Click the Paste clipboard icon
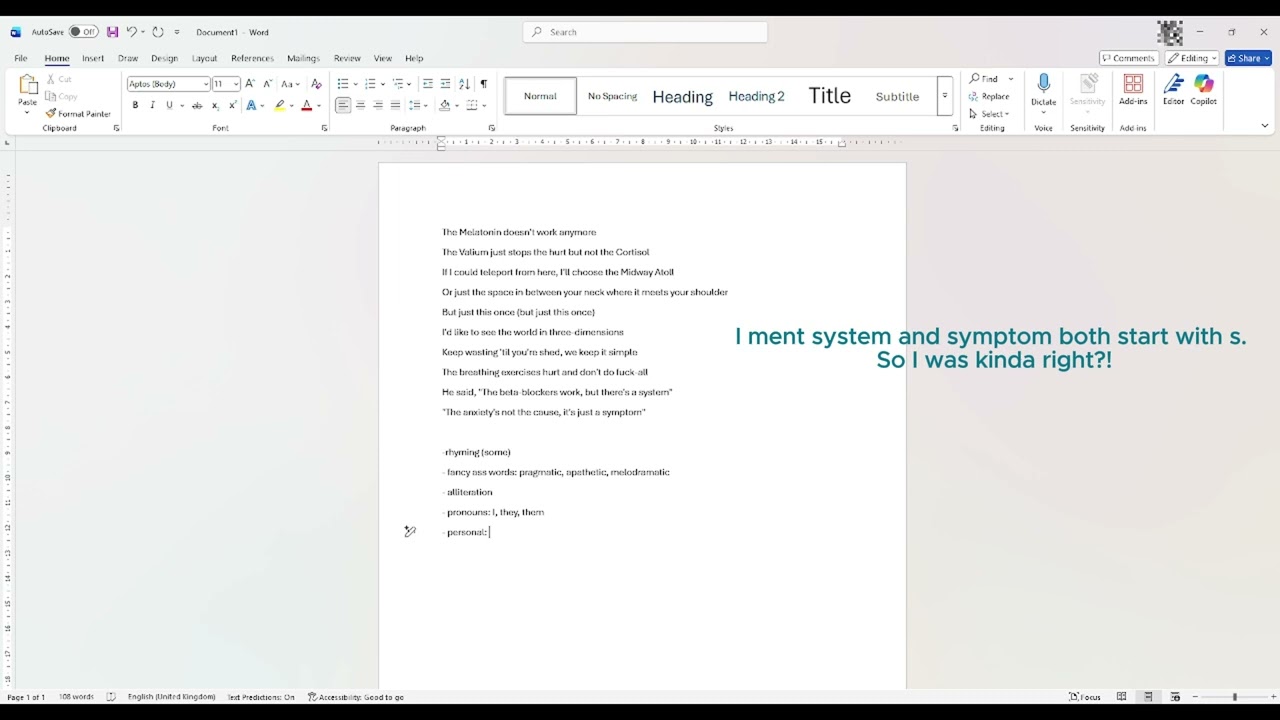1280x720 pixels. click(x=28, y=85)
